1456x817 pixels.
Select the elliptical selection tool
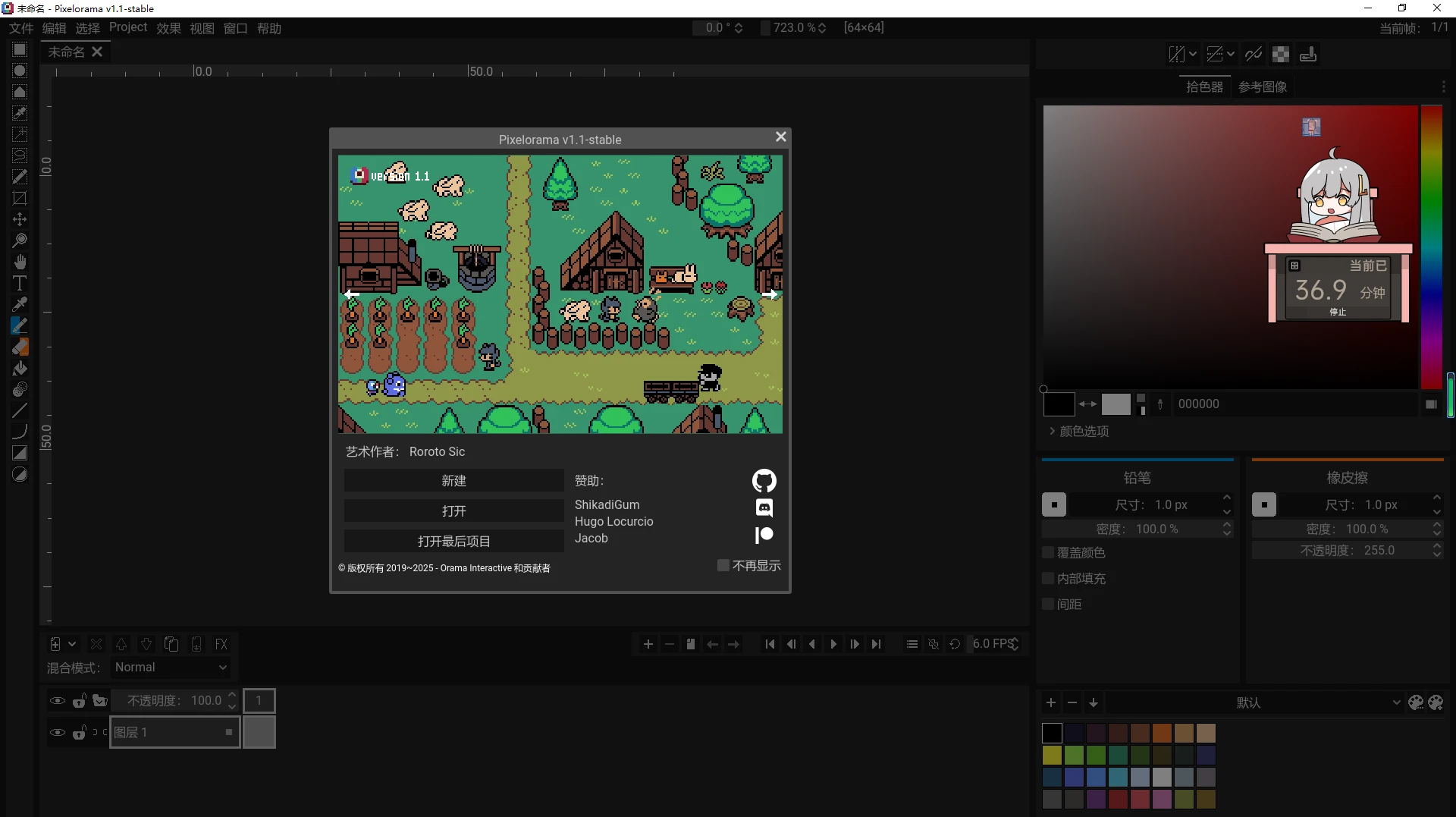(20, 71)
